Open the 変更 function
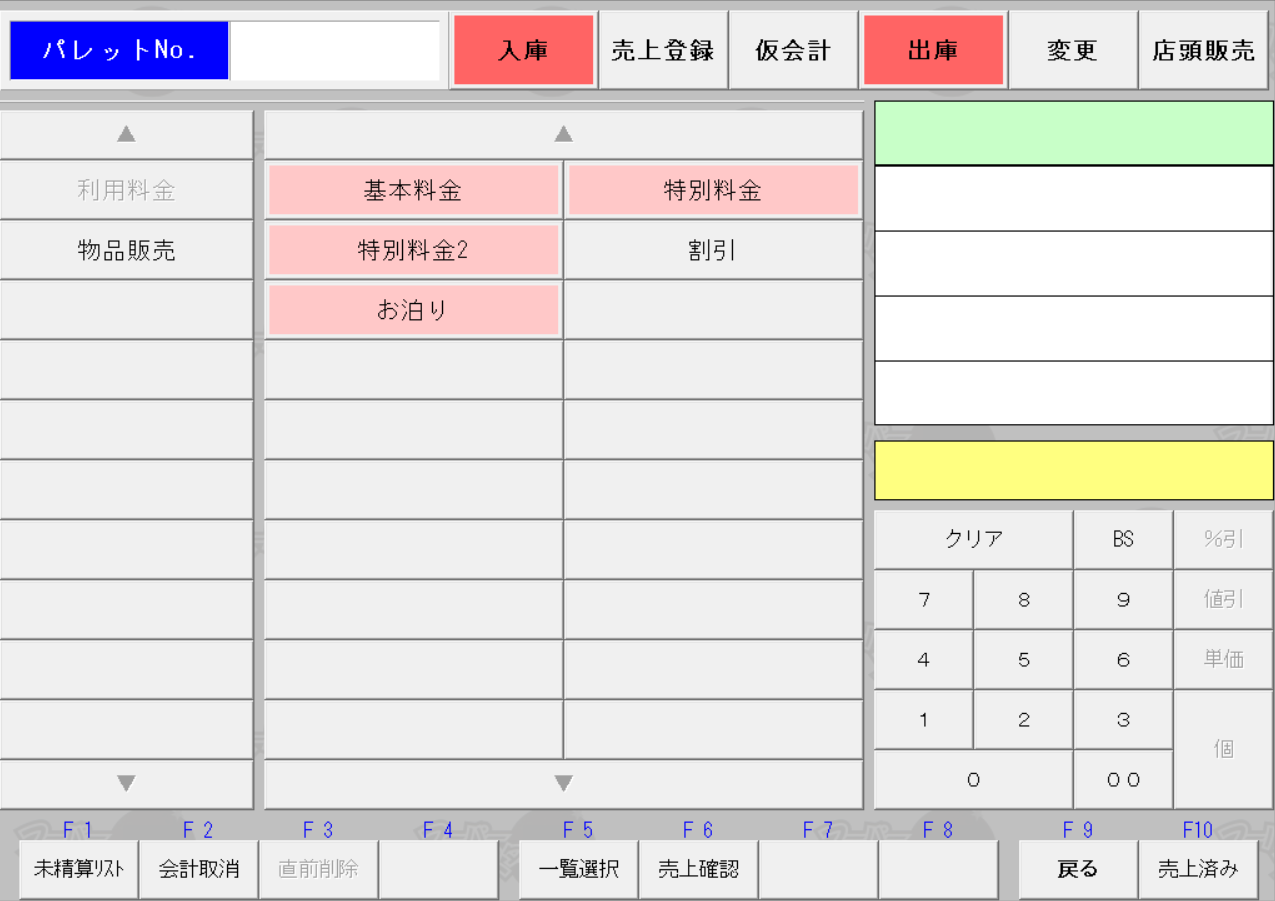Screen dimensions: 1275x901 point(1073,50)
